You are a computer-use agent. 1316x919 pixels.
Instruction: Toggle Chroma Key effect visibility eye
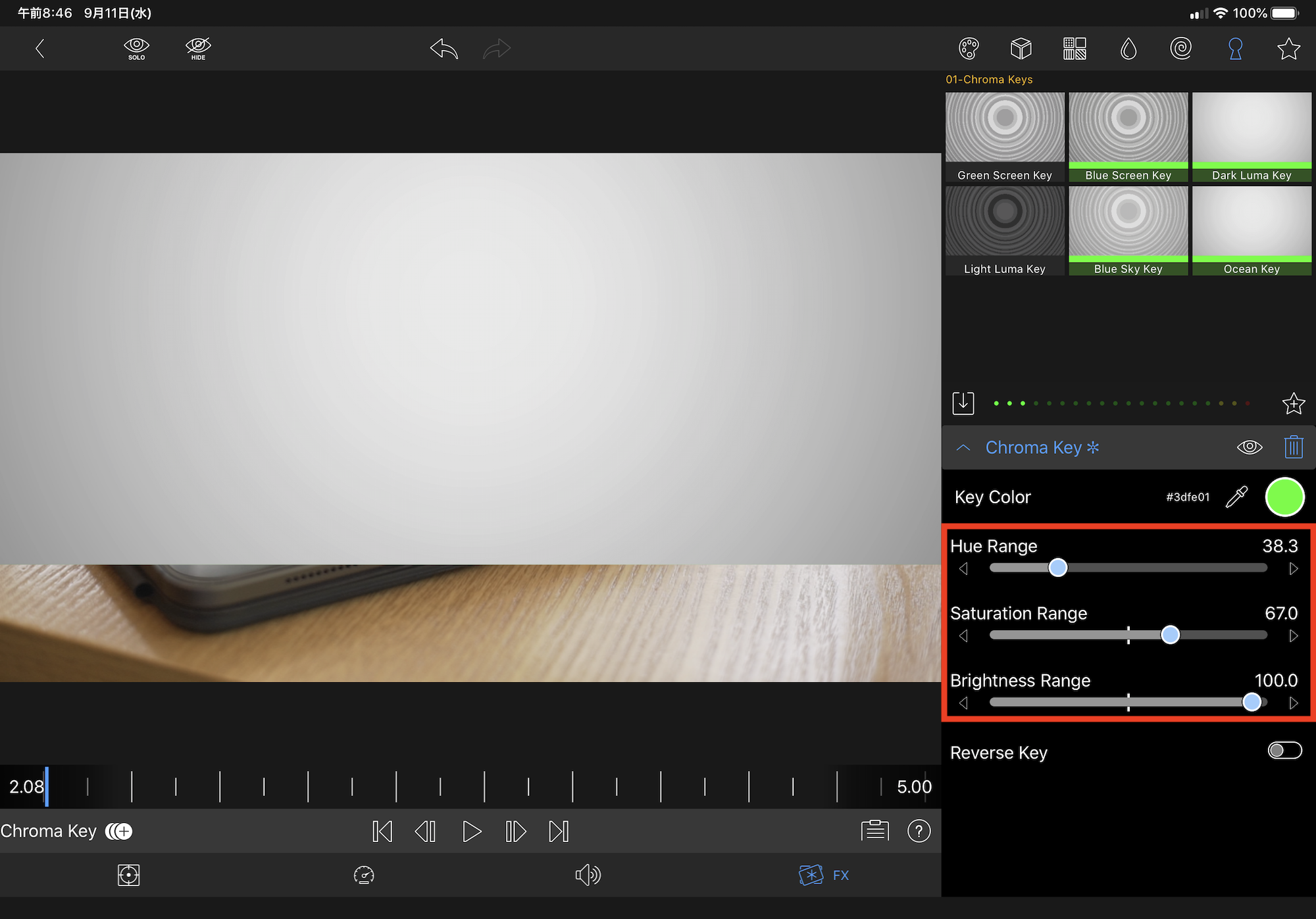point(1249,447)
